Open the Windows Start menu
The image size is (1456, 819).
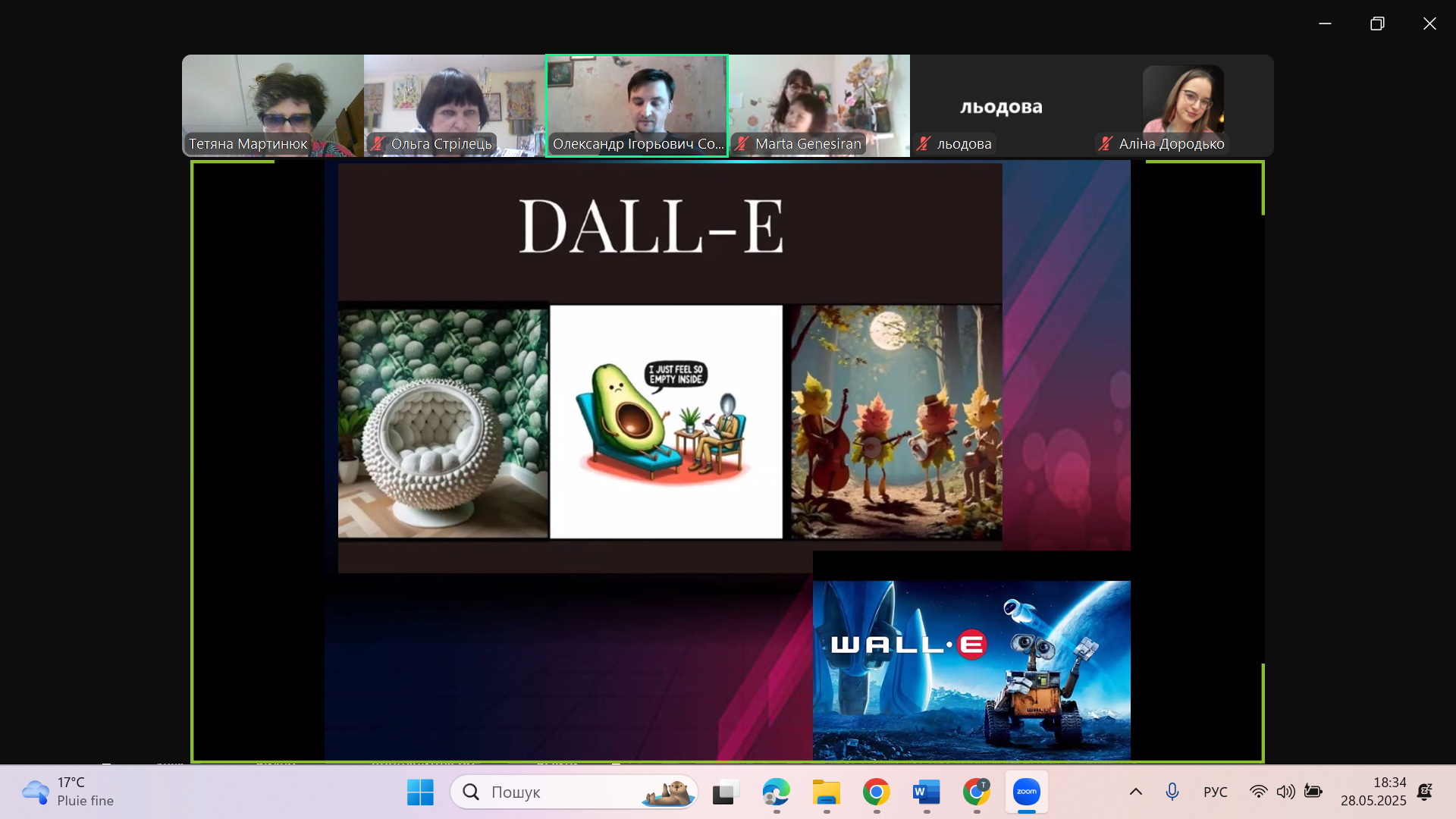pyautogui.click(x=420, y=792)
